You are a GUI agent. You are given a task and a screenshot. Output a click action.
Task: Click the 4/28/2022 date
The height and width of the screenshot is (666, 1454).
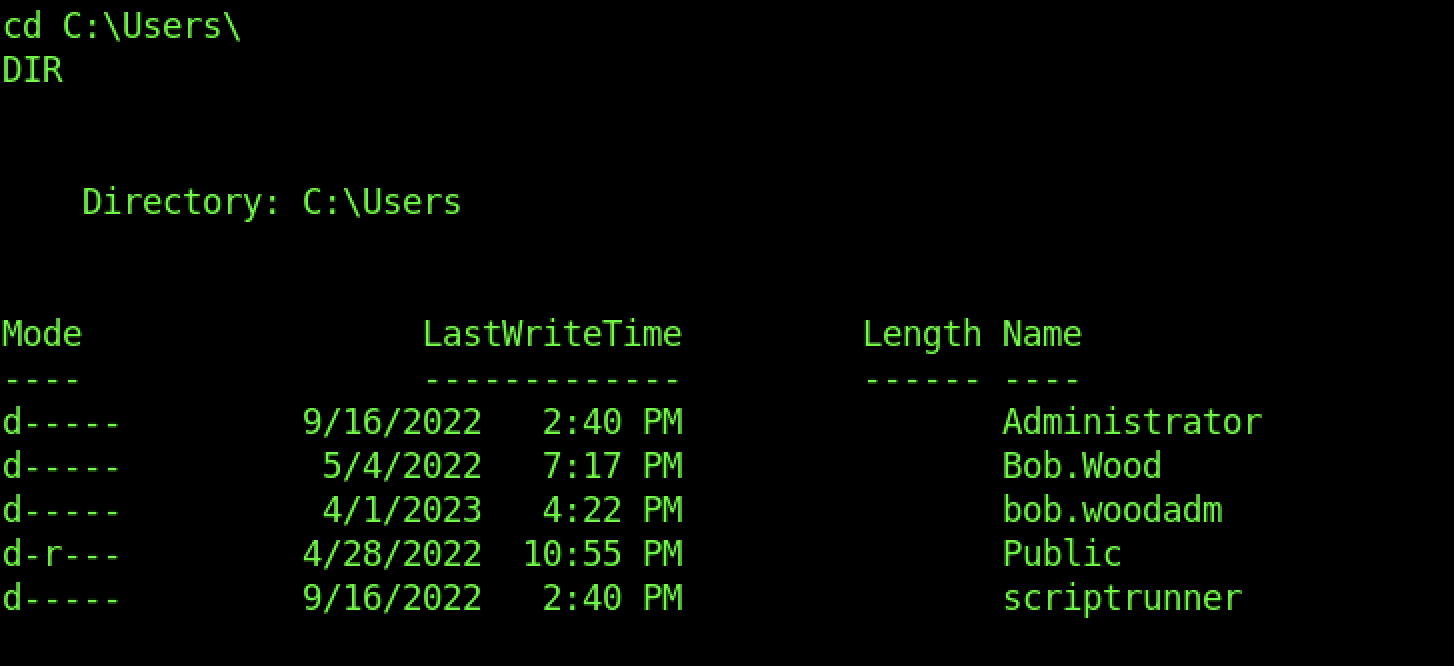pyautogui.click(x=391, y=554)
